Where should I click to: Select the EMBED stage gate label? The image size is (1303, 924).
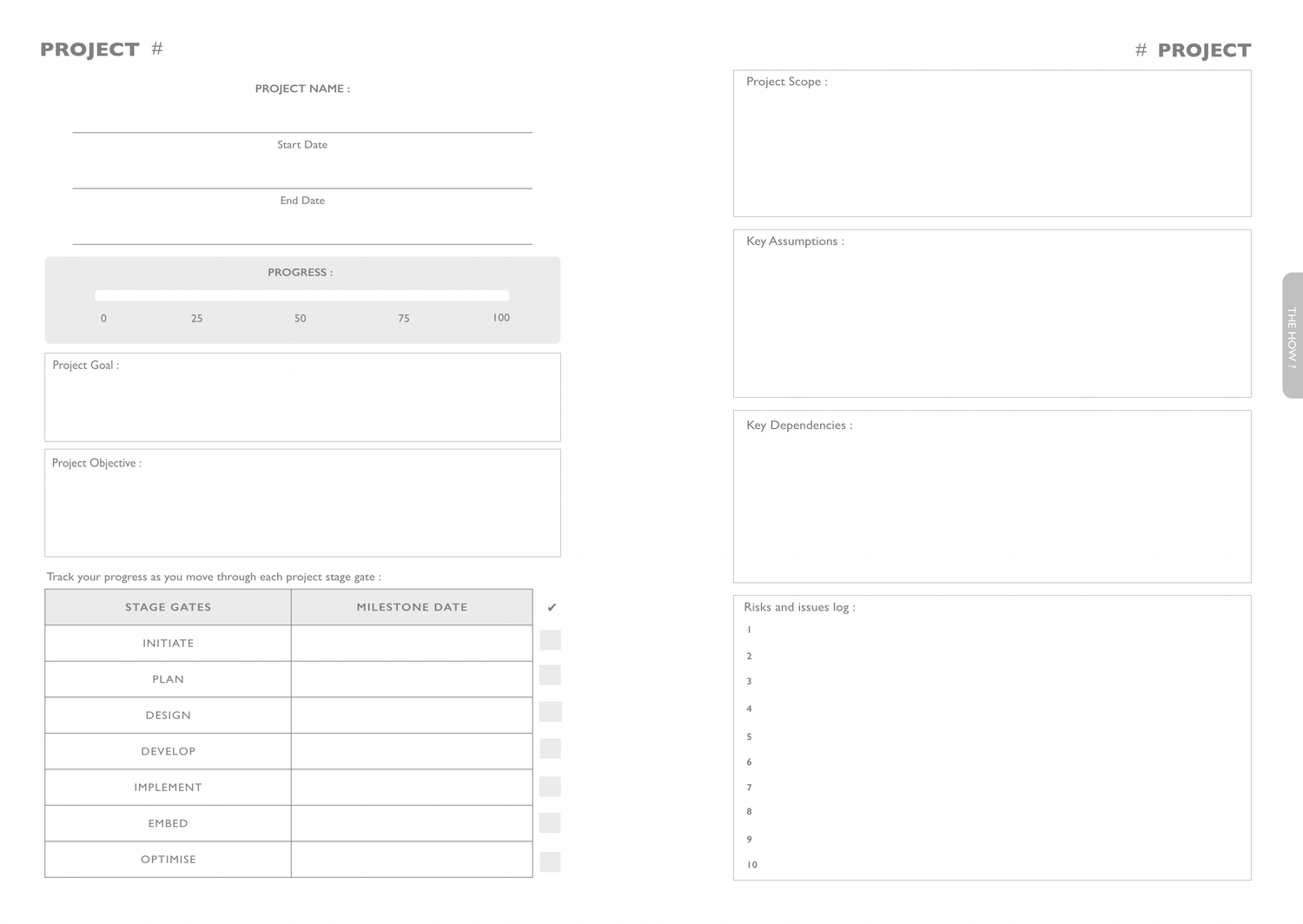click(169, 823)
